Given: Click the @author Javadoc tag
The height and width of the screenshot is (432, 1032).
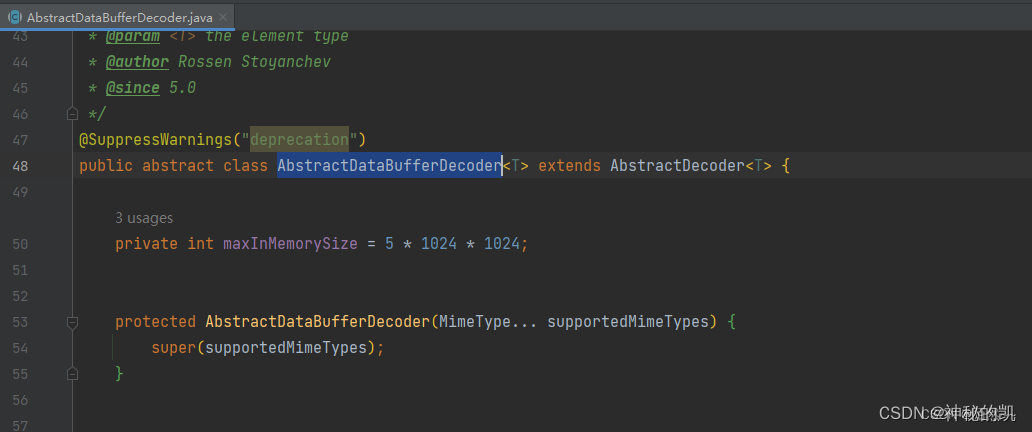Looking at the screenshot, I should [x=137, y=62].
